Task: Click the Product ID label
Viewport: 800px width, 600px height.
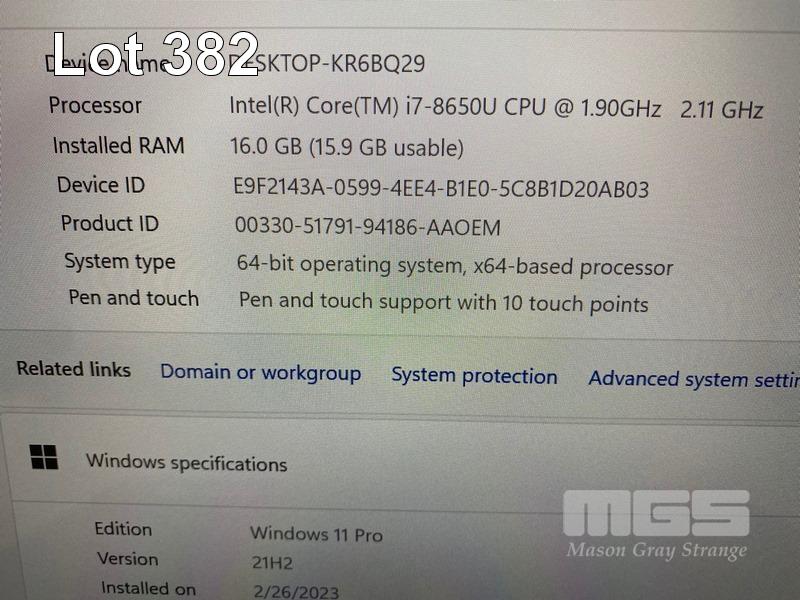Action: tap(110, 223)
